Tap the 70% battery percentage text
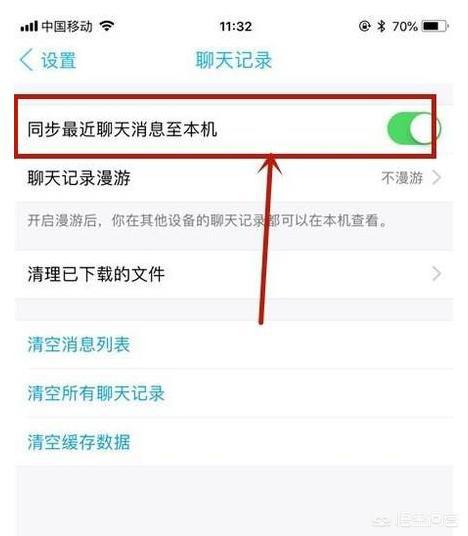 coord(405,26)
